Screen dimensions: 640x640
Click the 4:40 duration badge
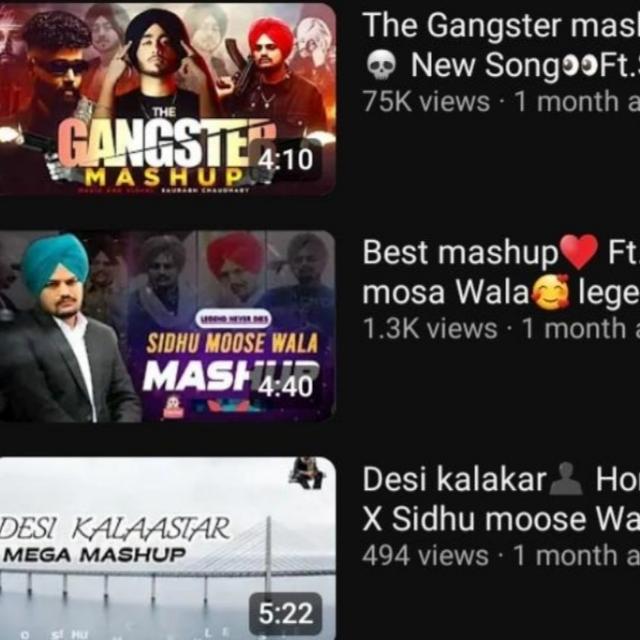click(x=285, y=386)
